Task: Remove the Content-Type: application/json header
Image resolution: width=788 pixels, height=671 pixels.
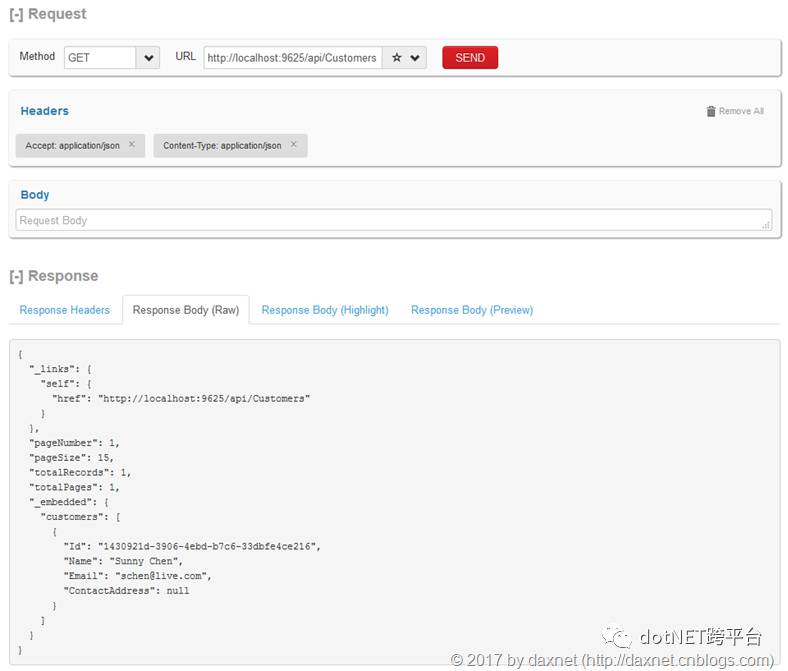Action: click(293, 144)
